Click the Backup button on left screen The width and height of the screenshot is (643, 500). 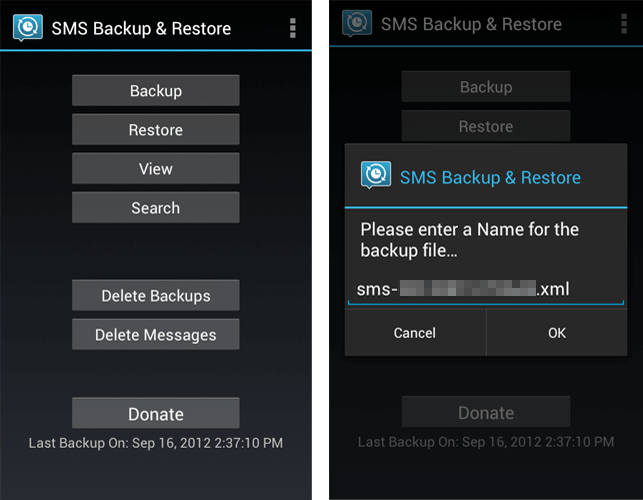click(x=156, y=91)
